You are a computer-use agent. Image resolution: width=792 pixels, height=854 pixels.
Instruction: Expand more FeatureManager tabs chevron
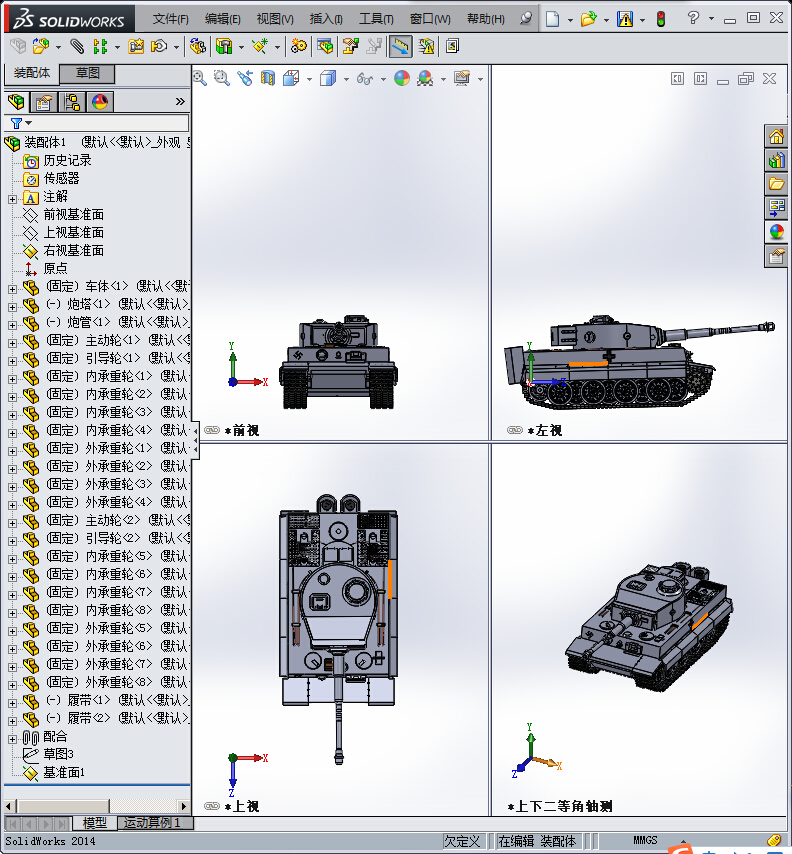(180, 102)
